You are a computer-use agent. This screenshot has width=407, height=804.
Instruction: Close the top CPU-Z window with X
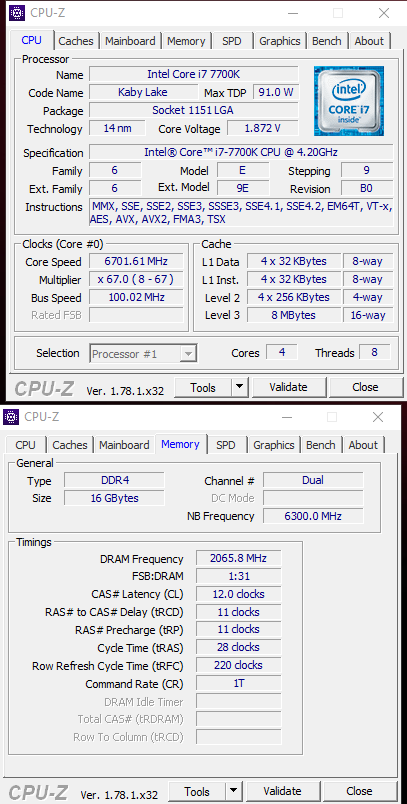tap(383, 13)
